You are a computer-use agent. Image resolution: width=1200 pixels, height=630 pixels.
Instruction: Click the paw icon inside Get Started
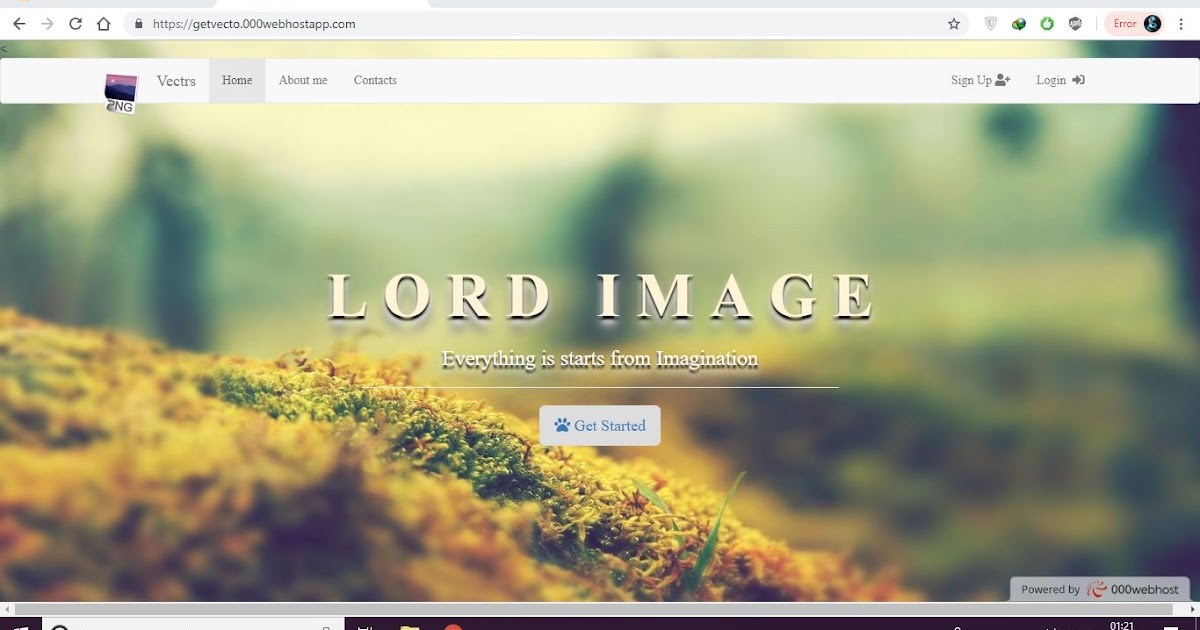pos(563,425)
